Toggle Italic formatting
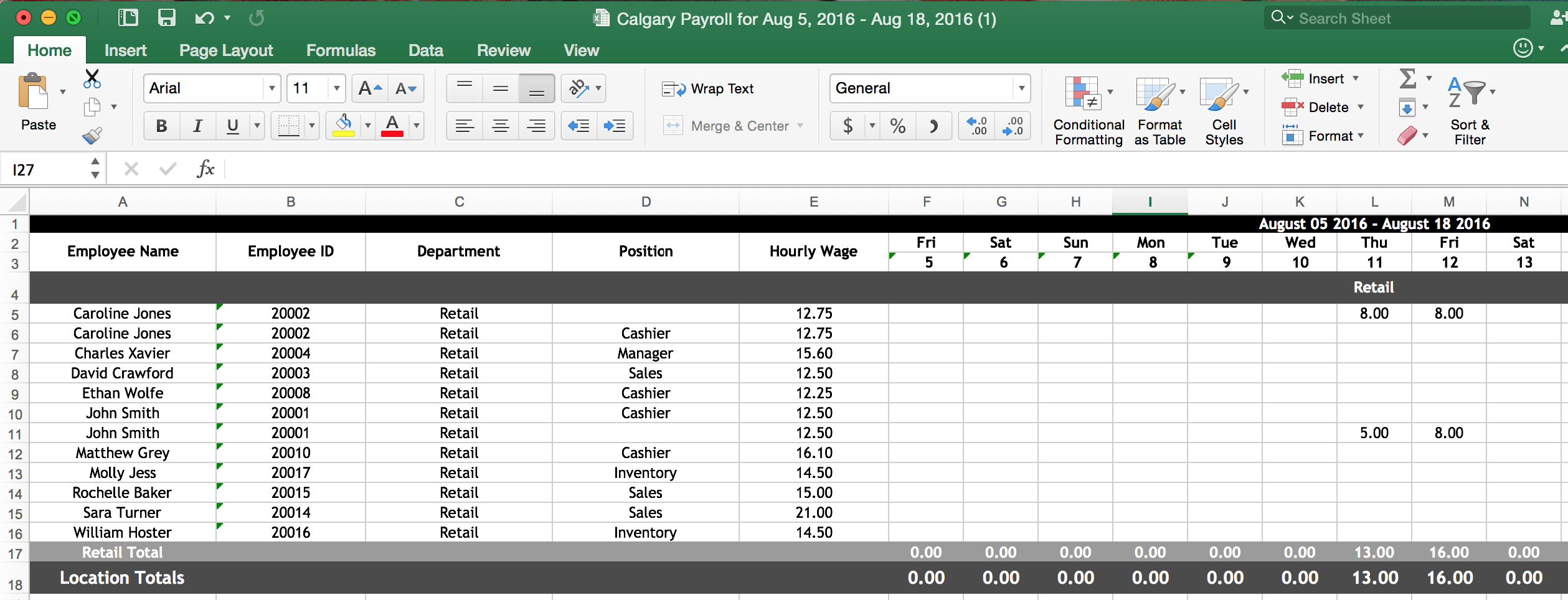 tap(197, 126)
